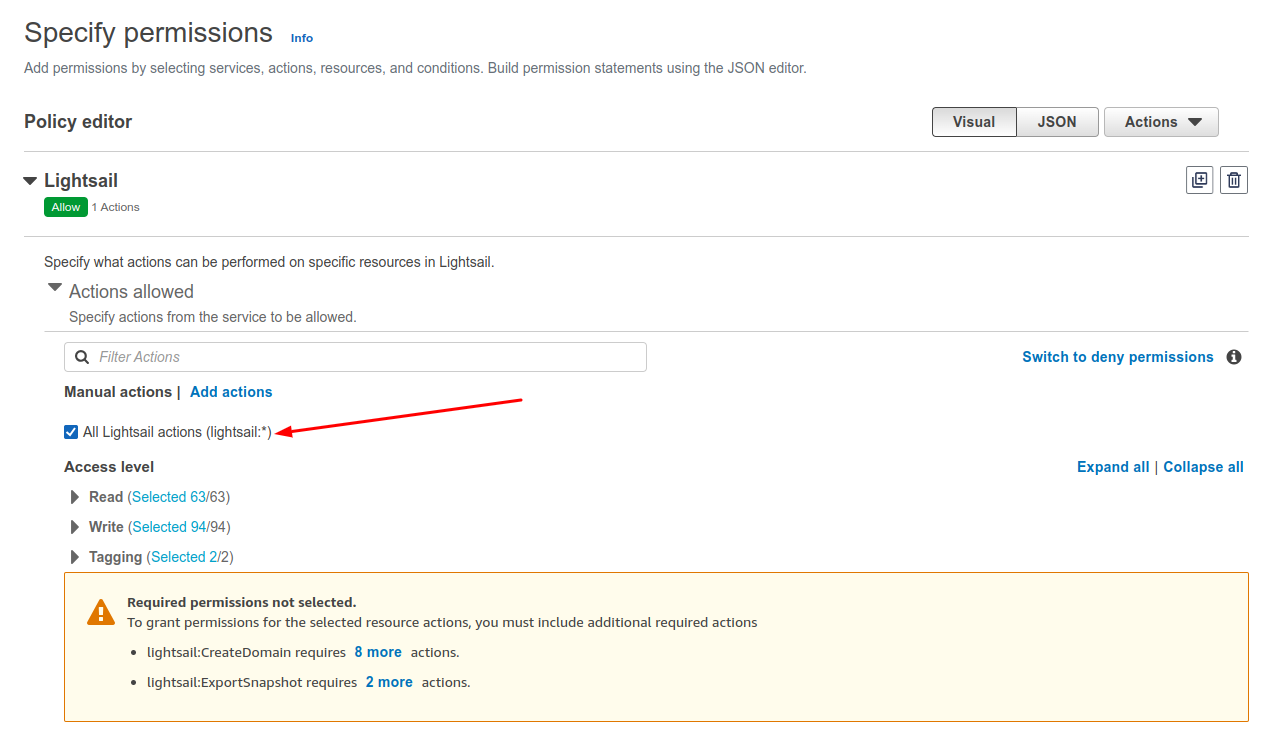Click Switch to deny permissions
Image resolution: width=1279 pixels, height=732 pixels.
point(1118,357)
